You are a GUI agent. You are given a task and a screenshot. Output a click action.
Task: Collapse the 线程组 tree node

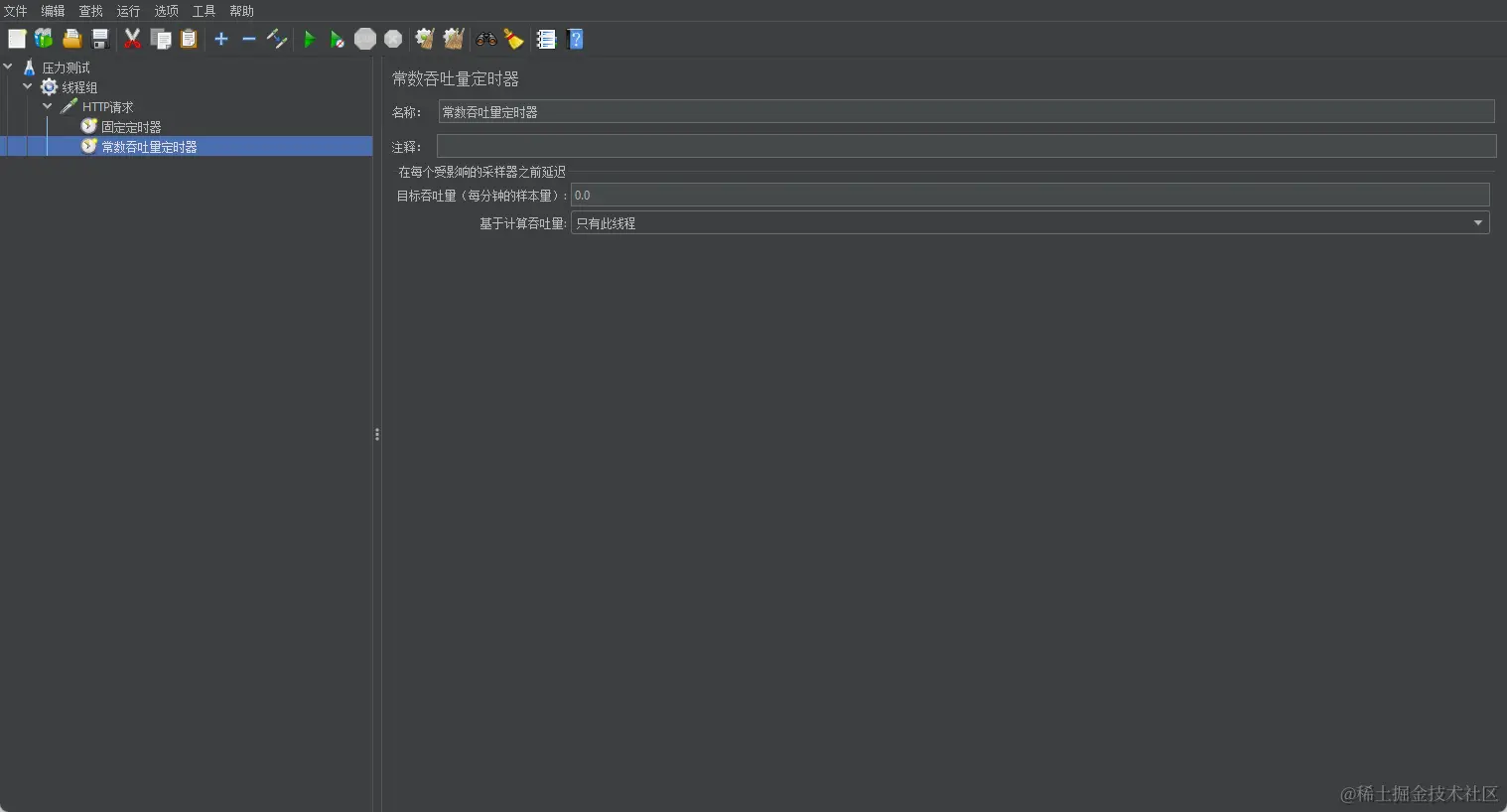click(28, 86)
